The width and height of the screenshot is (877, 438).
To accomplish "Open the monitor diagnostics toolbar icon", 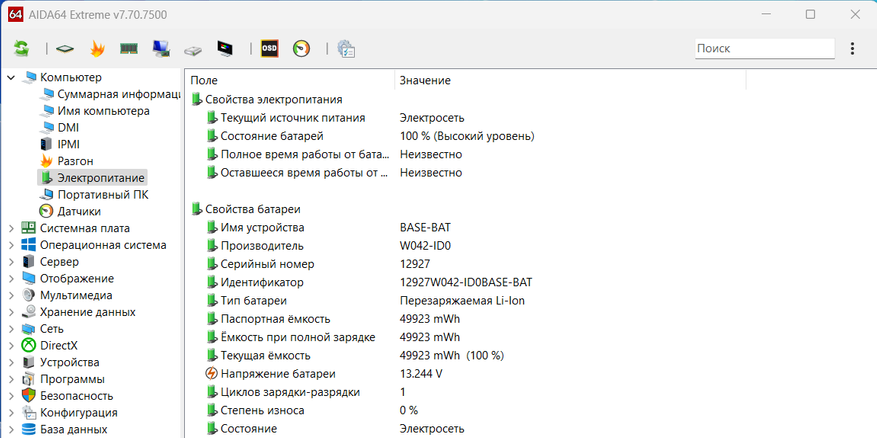I will pos(225,49).
